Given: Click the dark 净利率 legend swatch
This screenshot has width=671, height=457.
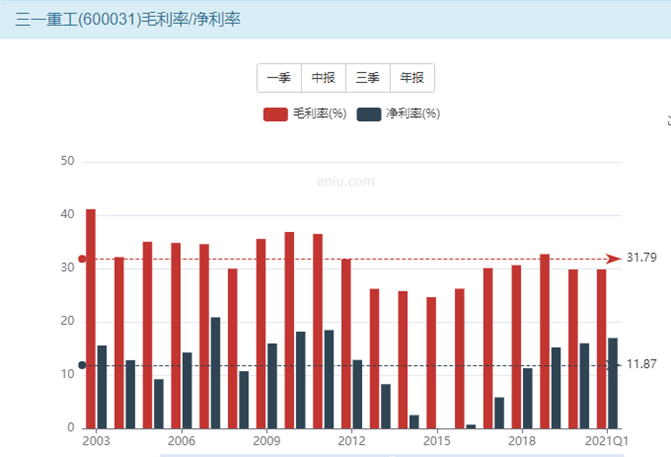Looking at the screenshot, I should (x=369, y=114).
